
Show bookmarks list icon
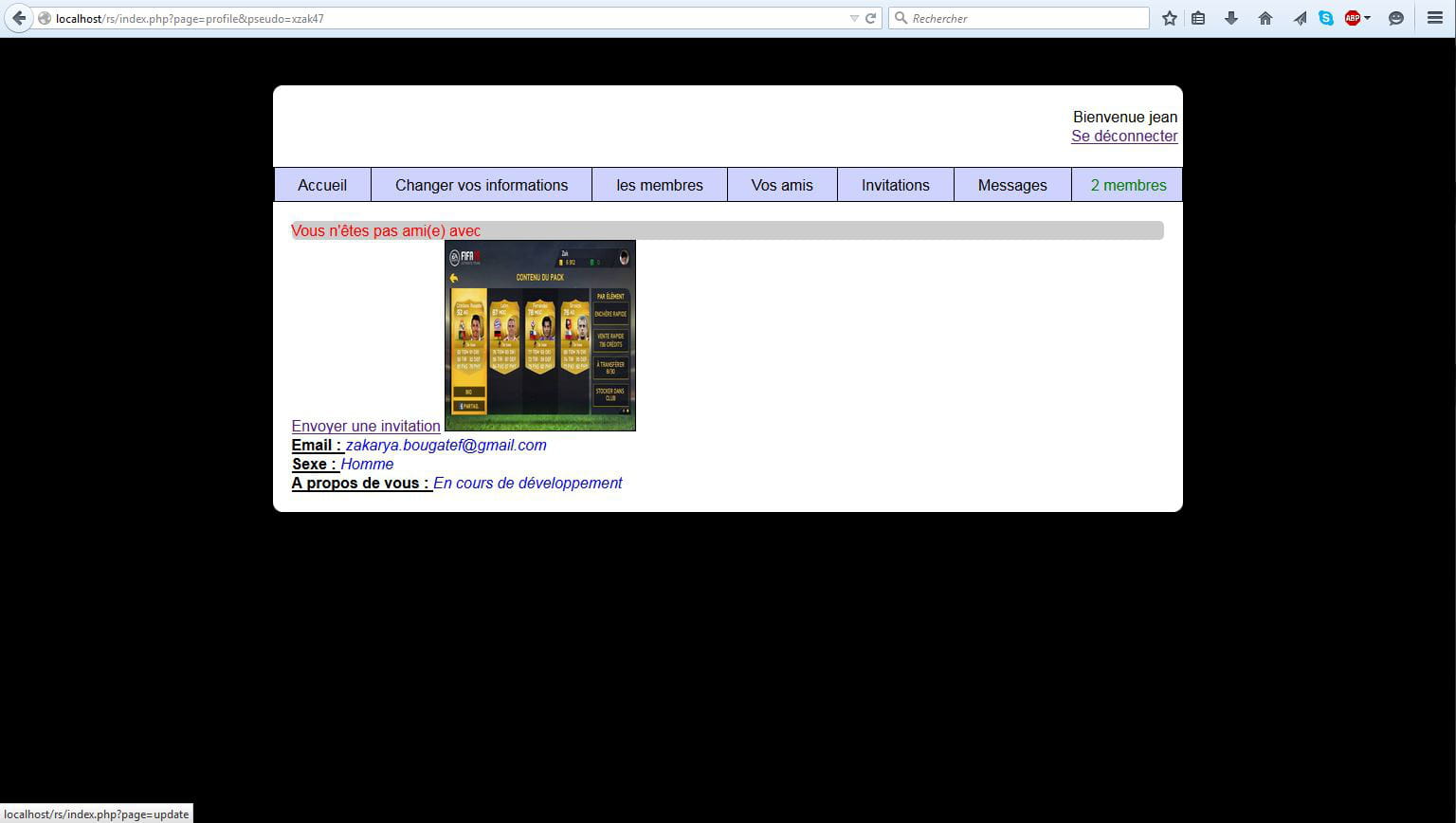1198,18
